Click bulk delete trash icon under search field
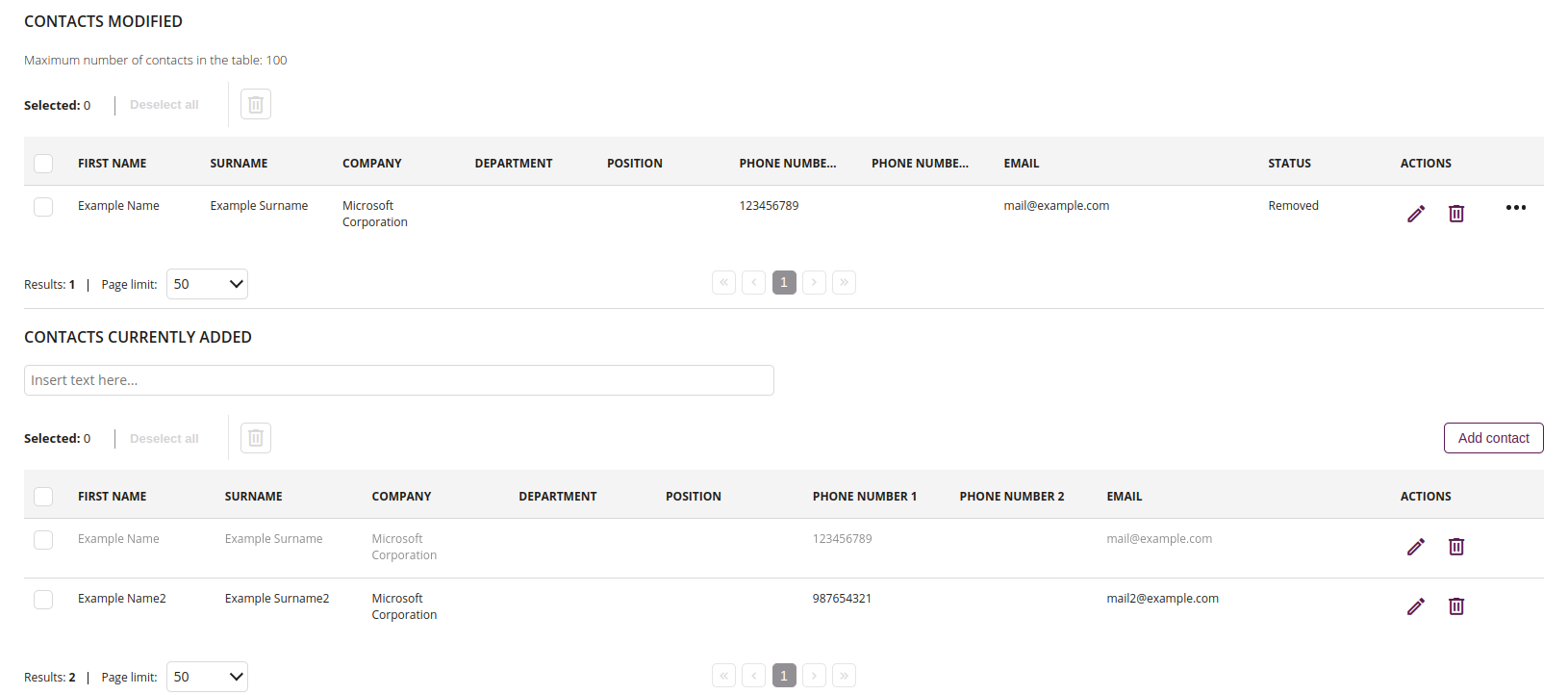1568x695 pixels. [256, 438]
